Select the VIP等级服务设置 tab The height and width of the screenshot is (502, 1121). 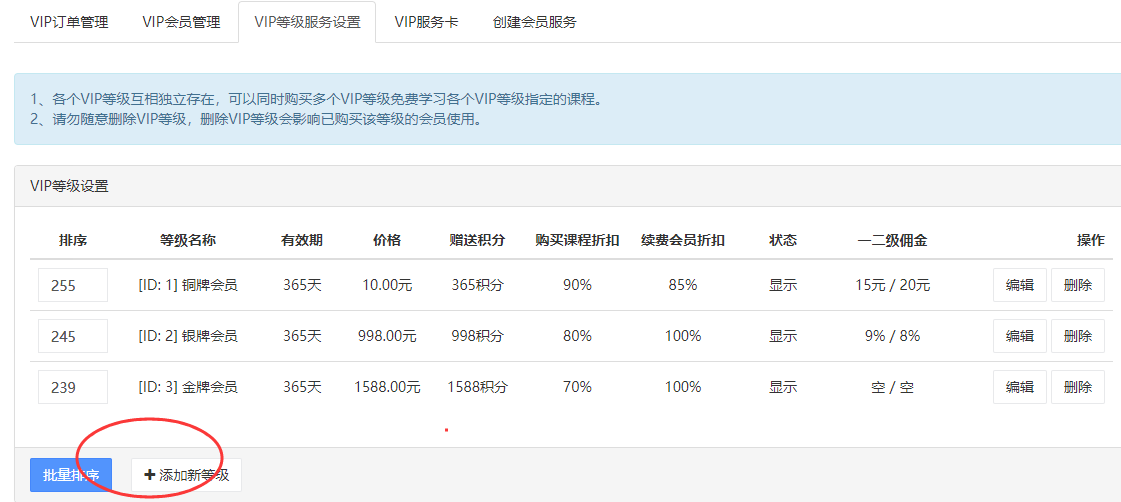point(307,22)
